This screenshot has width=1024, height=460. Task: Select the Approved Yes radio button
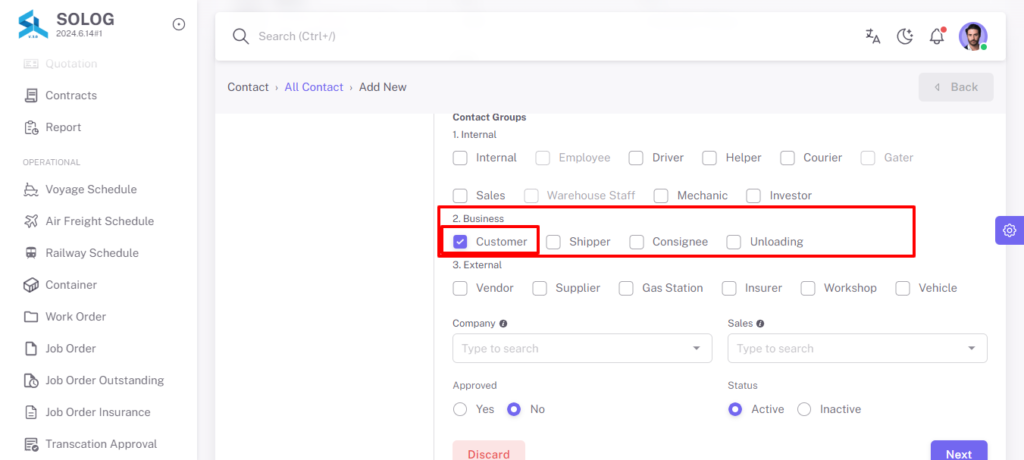coord(460,409)
